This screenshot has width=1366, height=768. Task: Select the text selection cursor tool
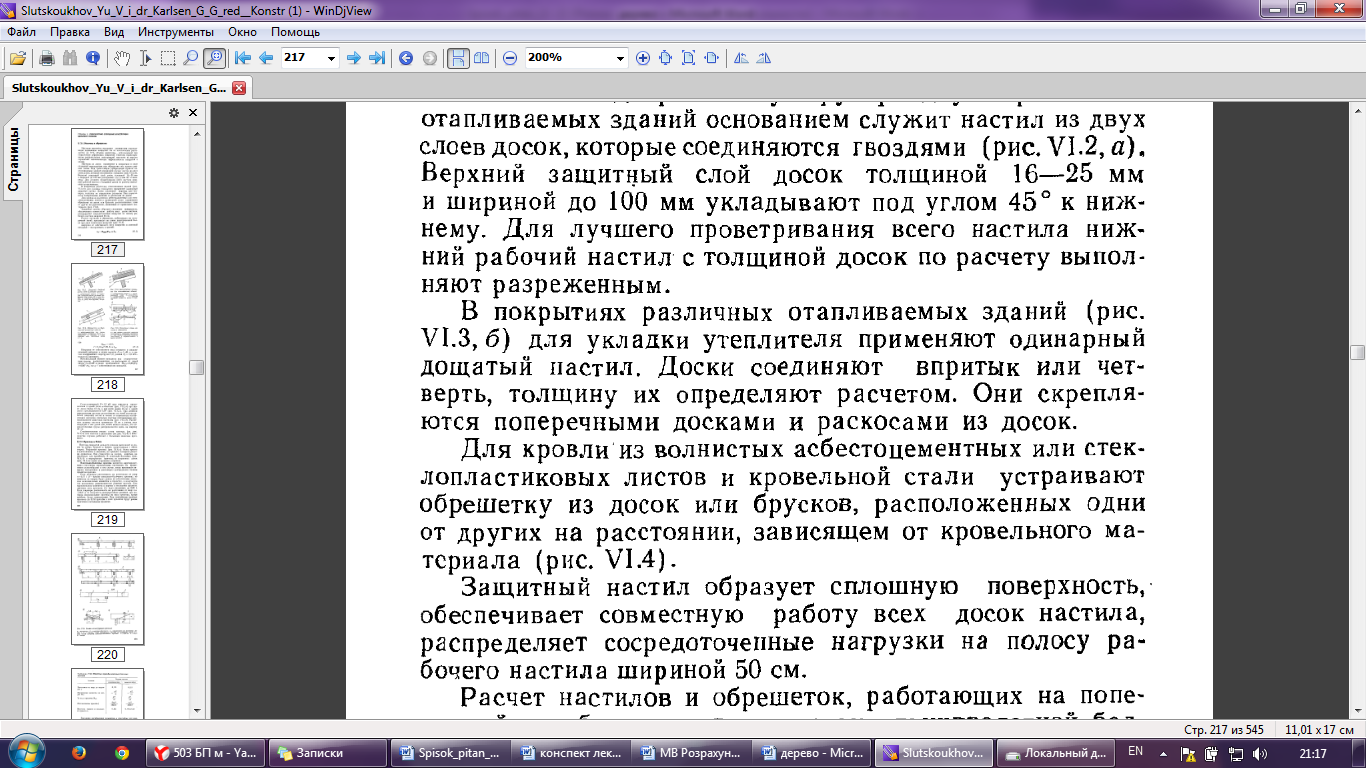coord(145,58)
